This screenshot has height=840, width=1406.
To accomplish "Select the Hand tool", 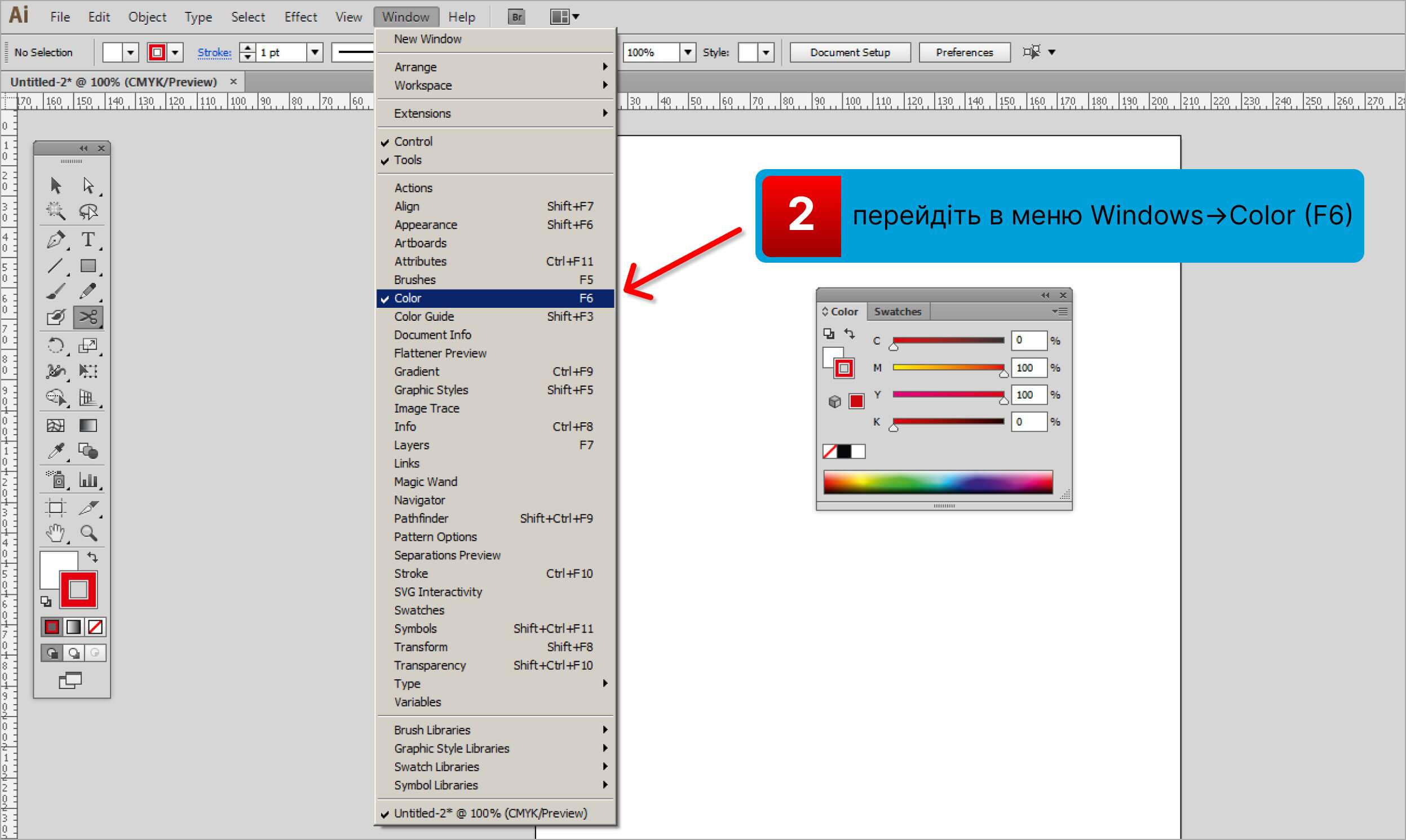I will (x=55, y=533).
